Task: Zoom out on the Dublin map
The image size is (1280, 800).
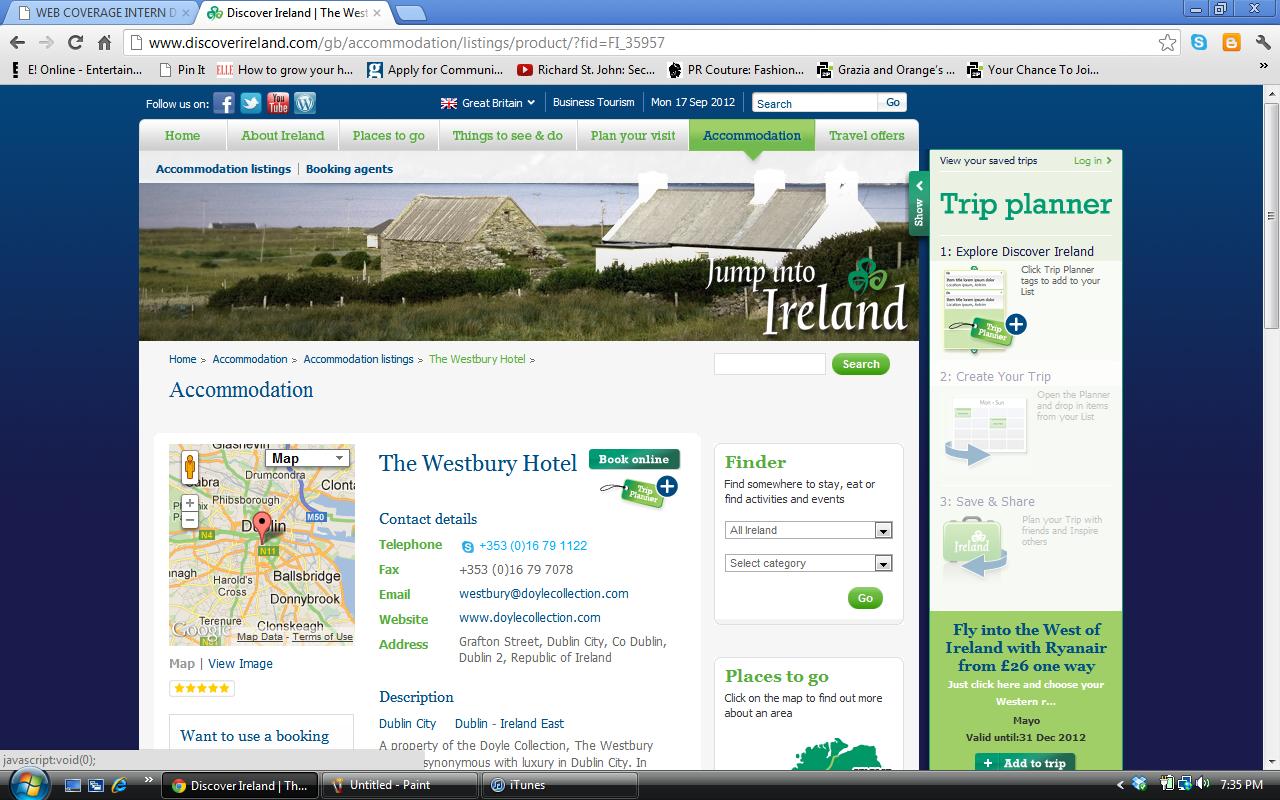Action: [190, 520]
